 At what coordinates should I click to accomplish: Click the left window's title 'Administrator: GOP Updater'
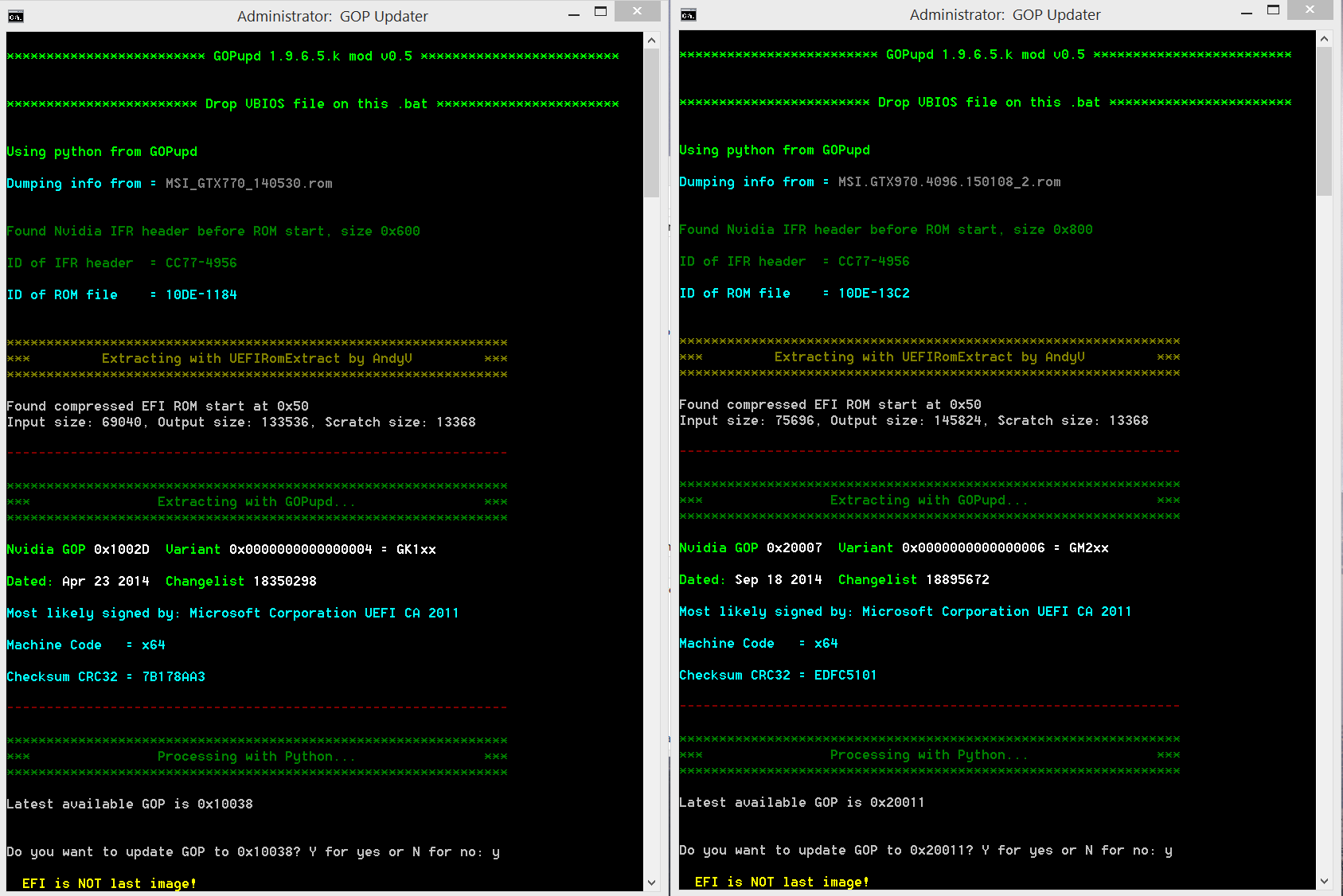click(333, 17)
